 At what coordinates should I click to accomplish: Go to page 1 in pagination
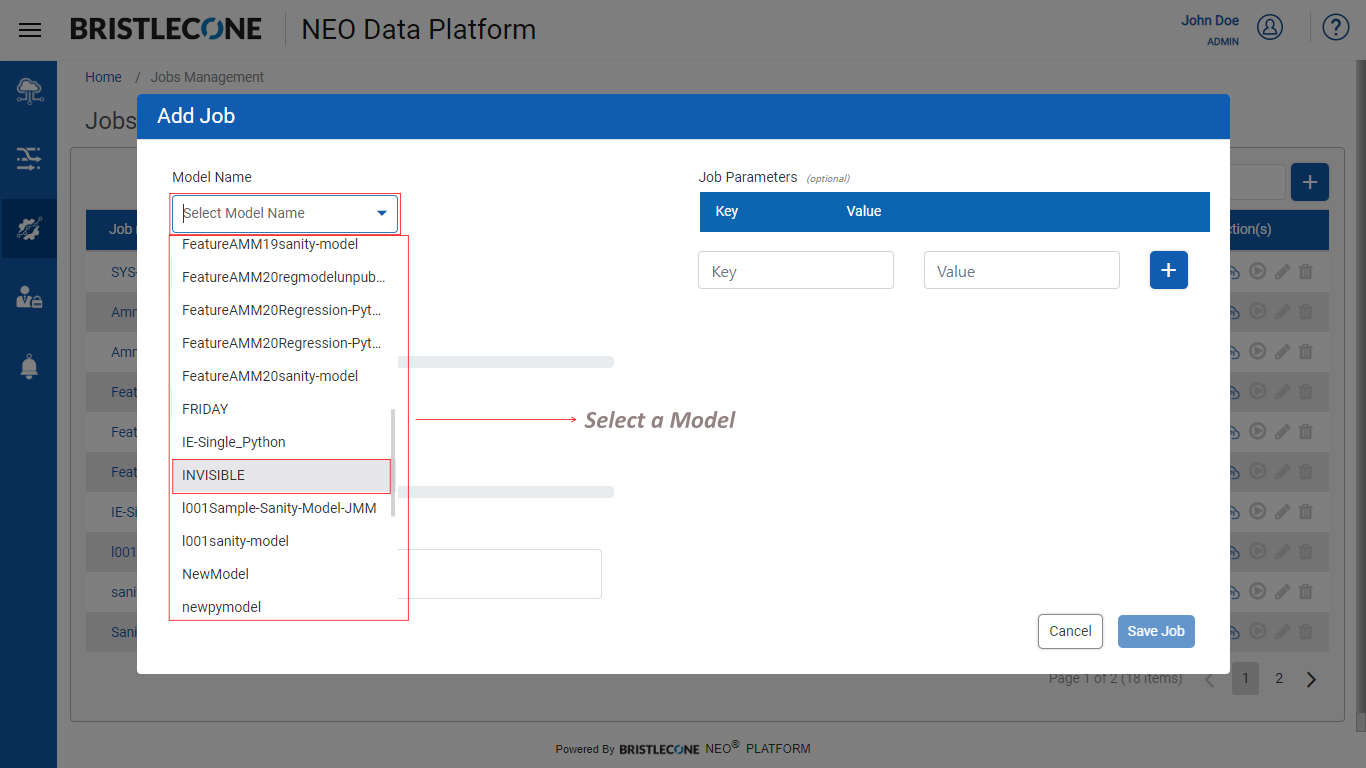(1245, 678)
